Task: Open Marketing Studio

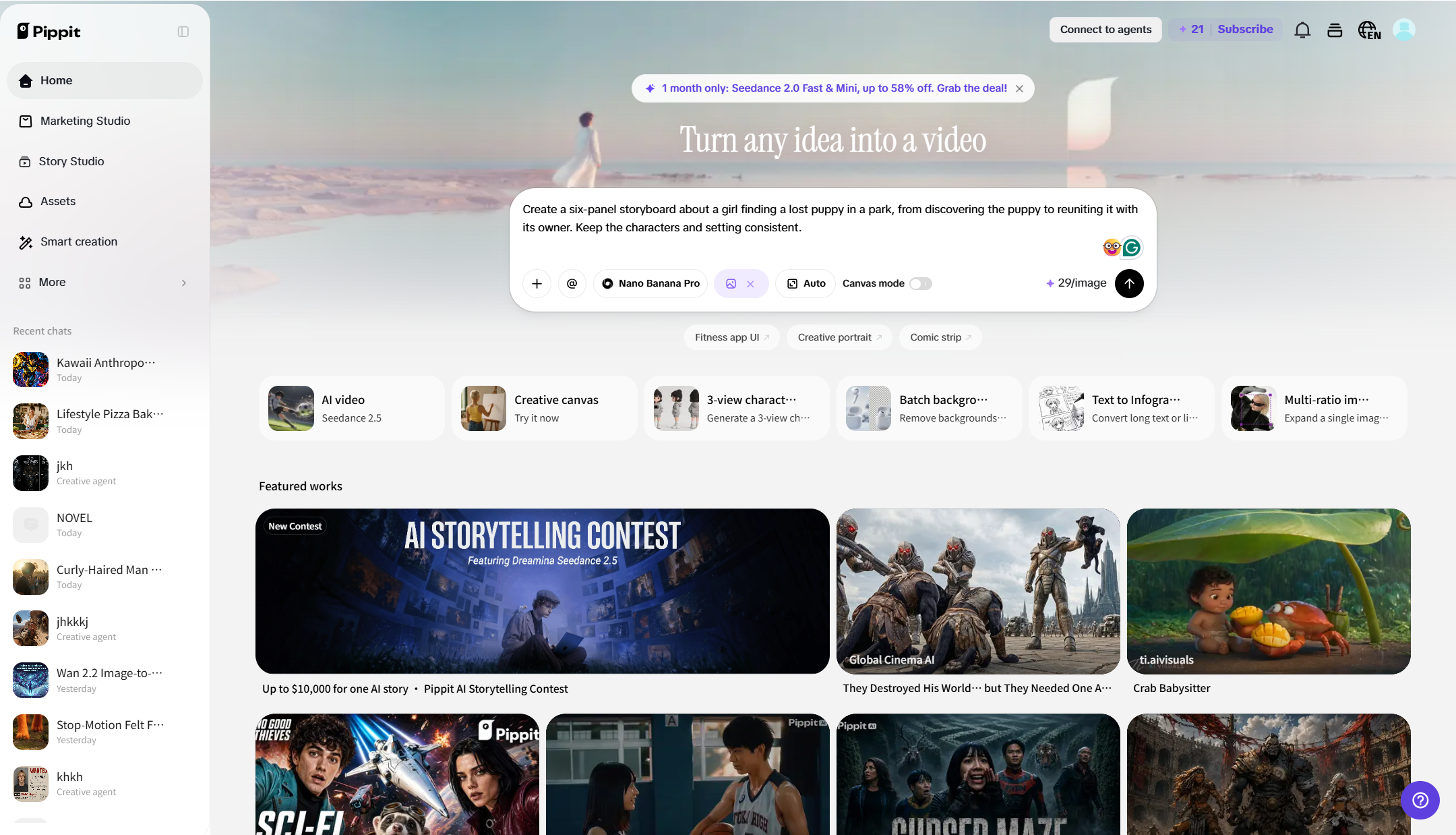Action: coord(104,121)
